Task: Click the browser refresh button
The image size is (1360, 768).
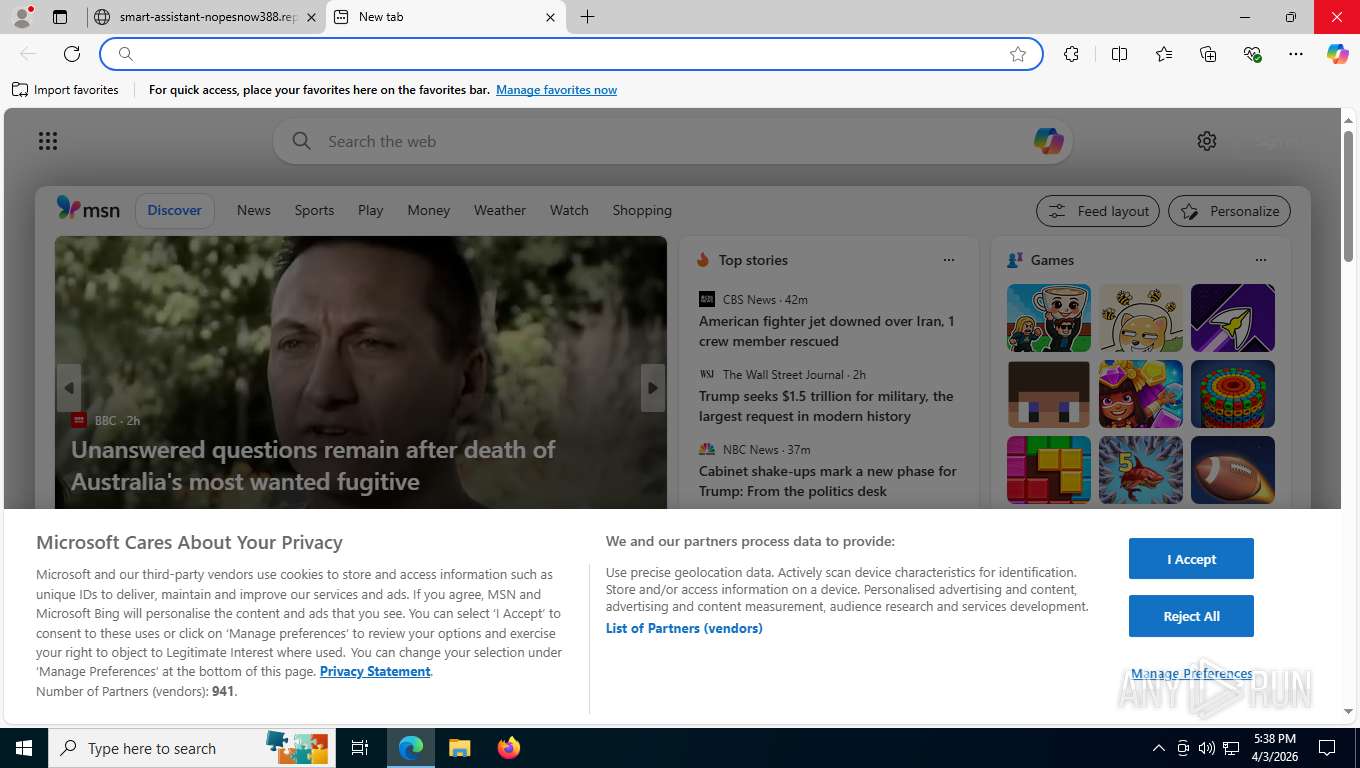Action: (x=72, y=54)
